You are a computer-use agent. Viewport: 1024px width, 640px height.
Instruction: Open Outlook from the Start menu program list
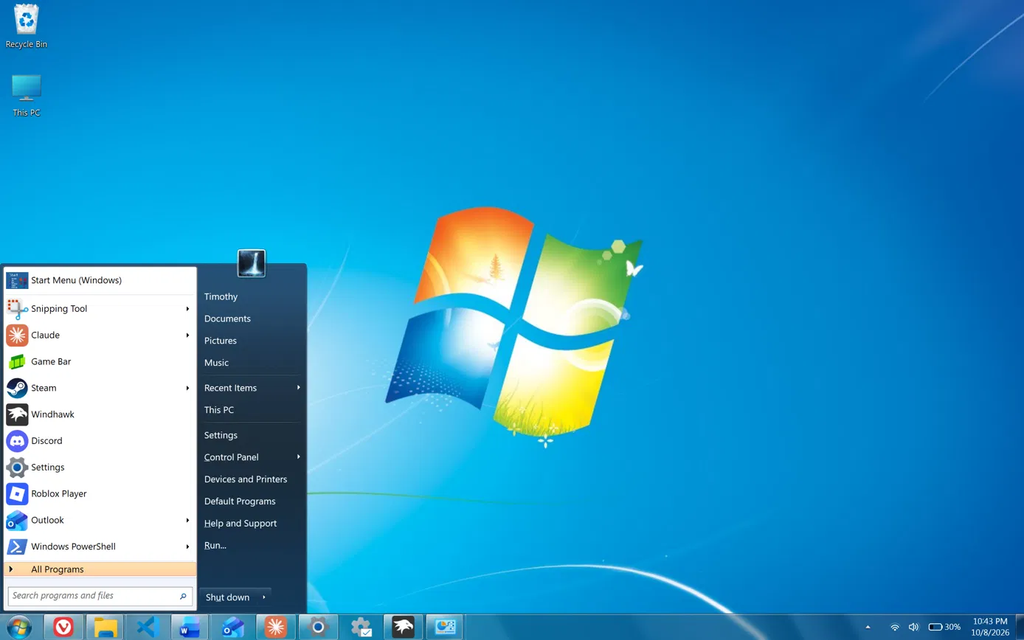(99, 520)
